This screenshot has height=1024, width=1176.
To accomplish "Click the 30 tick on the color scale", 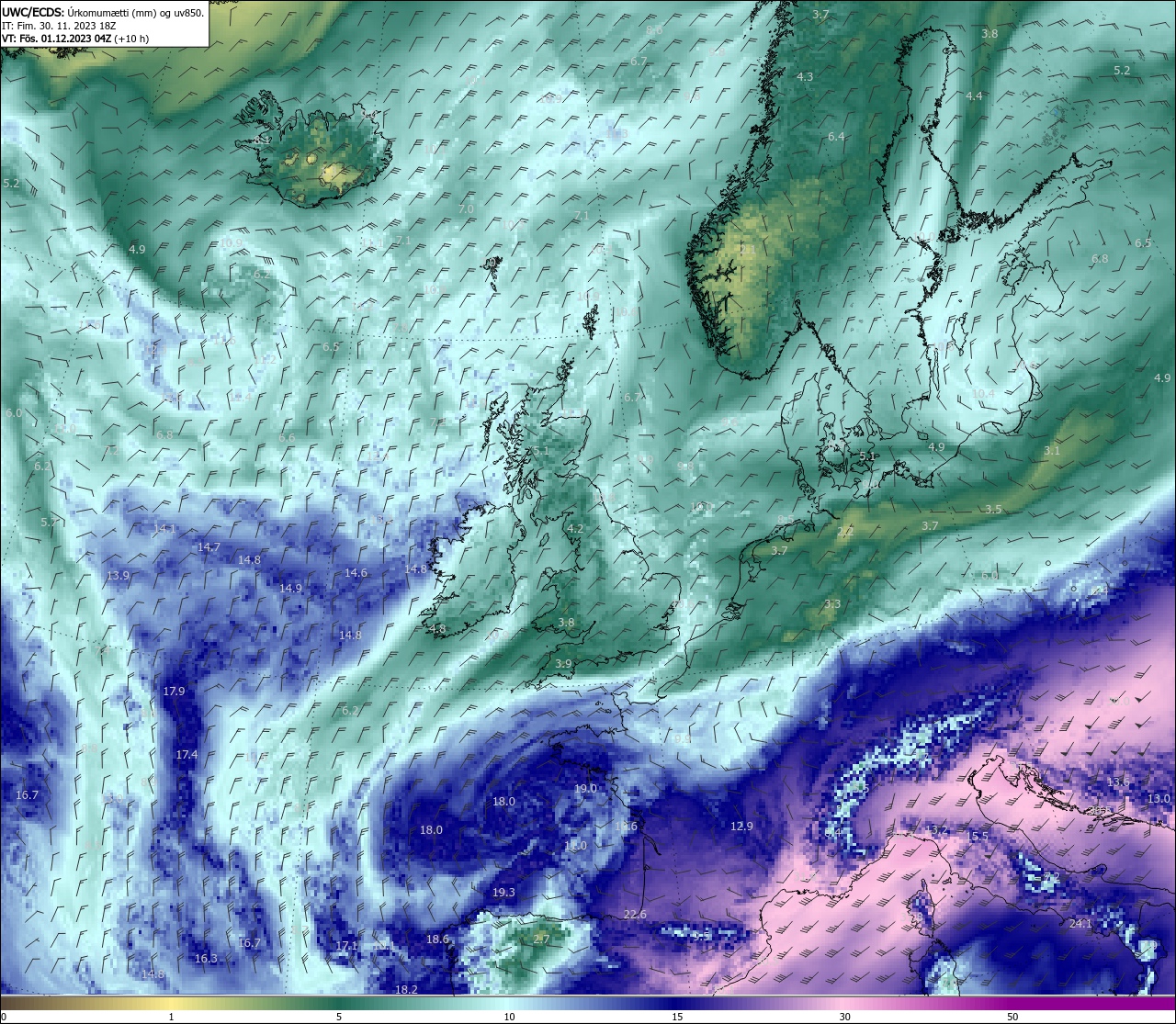I will 844,1017.
